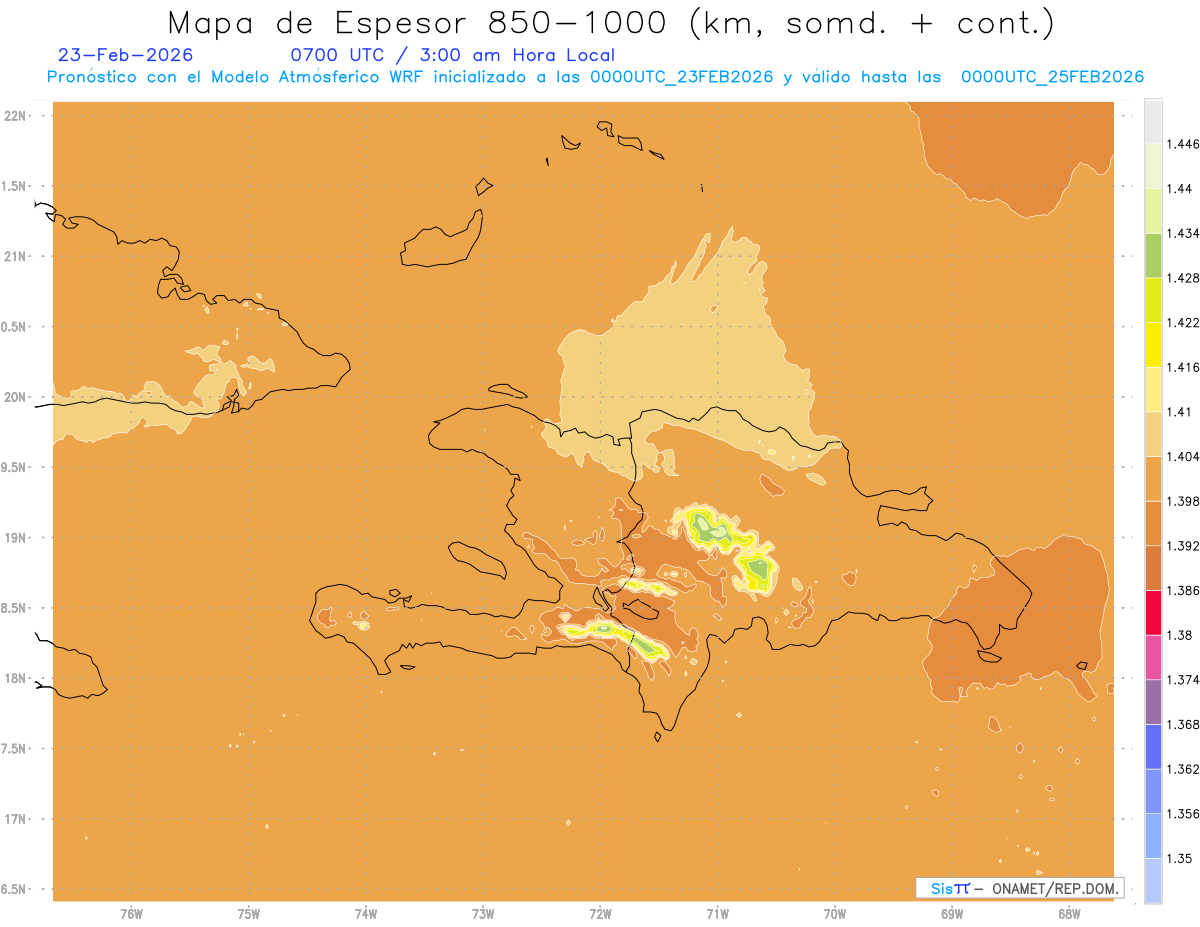Pick the light gray swatch above 1.446
1200x927 pixels.
pos(1153,121)
